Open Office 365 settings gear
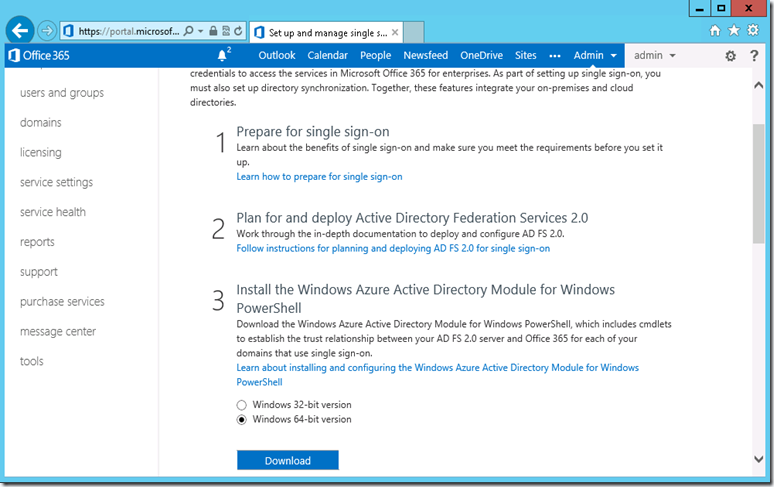This screenshot has height=487, width=774. tap(731, 56)
